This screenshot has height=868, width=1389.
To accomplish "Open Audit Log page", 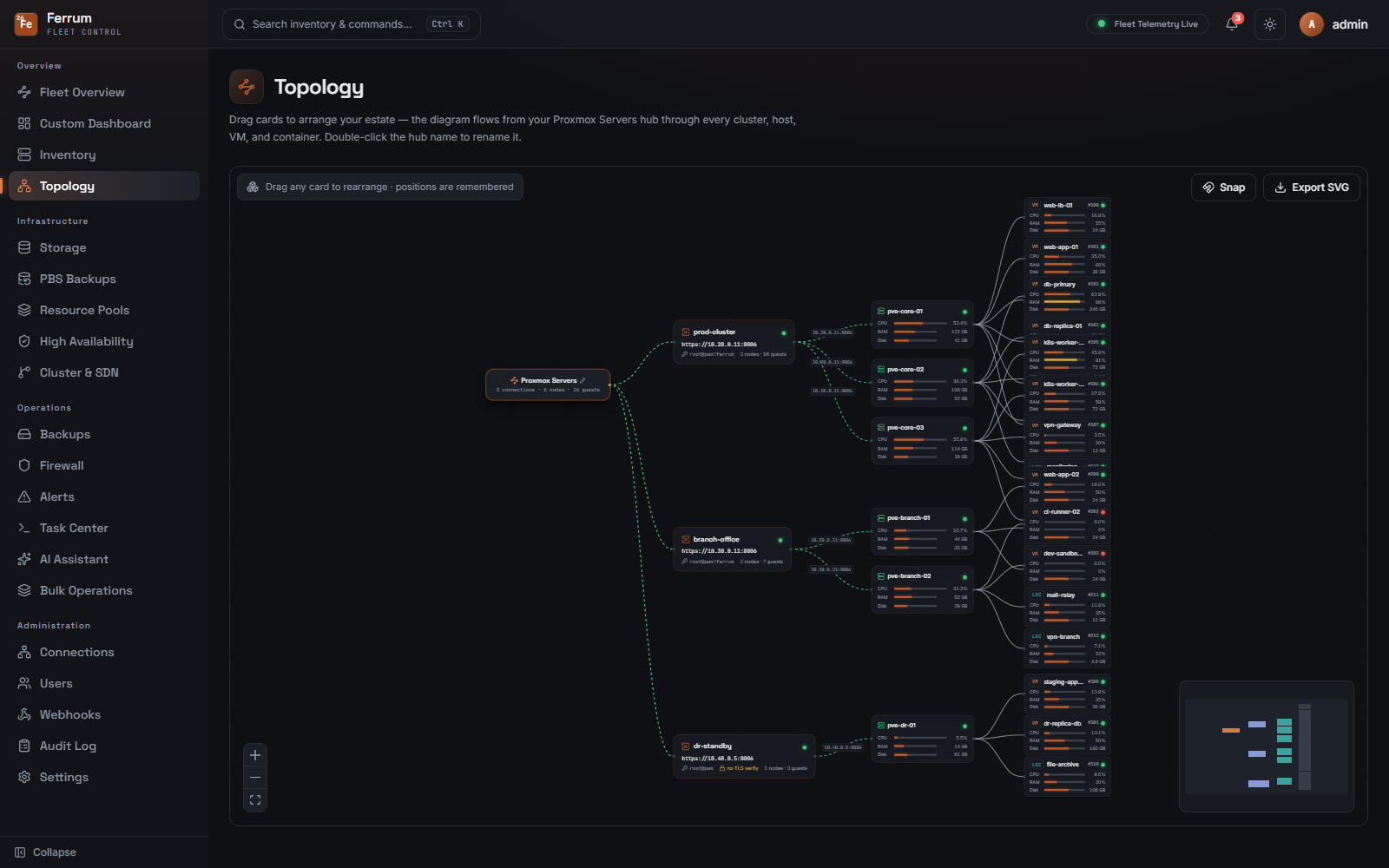I will point(104,746).
